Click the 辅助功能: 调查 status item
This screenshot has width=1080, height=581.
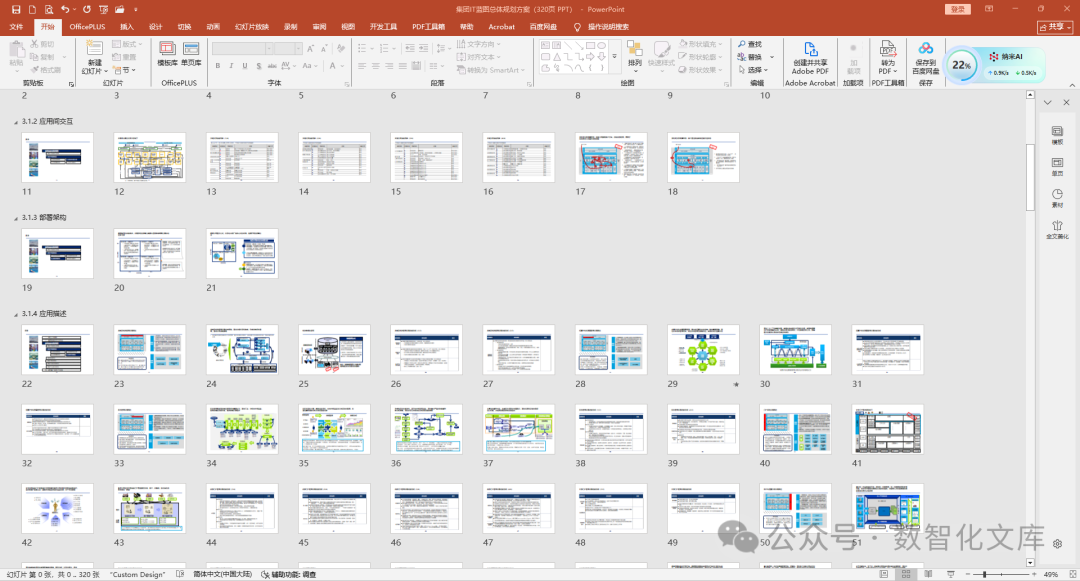(289, 574)
